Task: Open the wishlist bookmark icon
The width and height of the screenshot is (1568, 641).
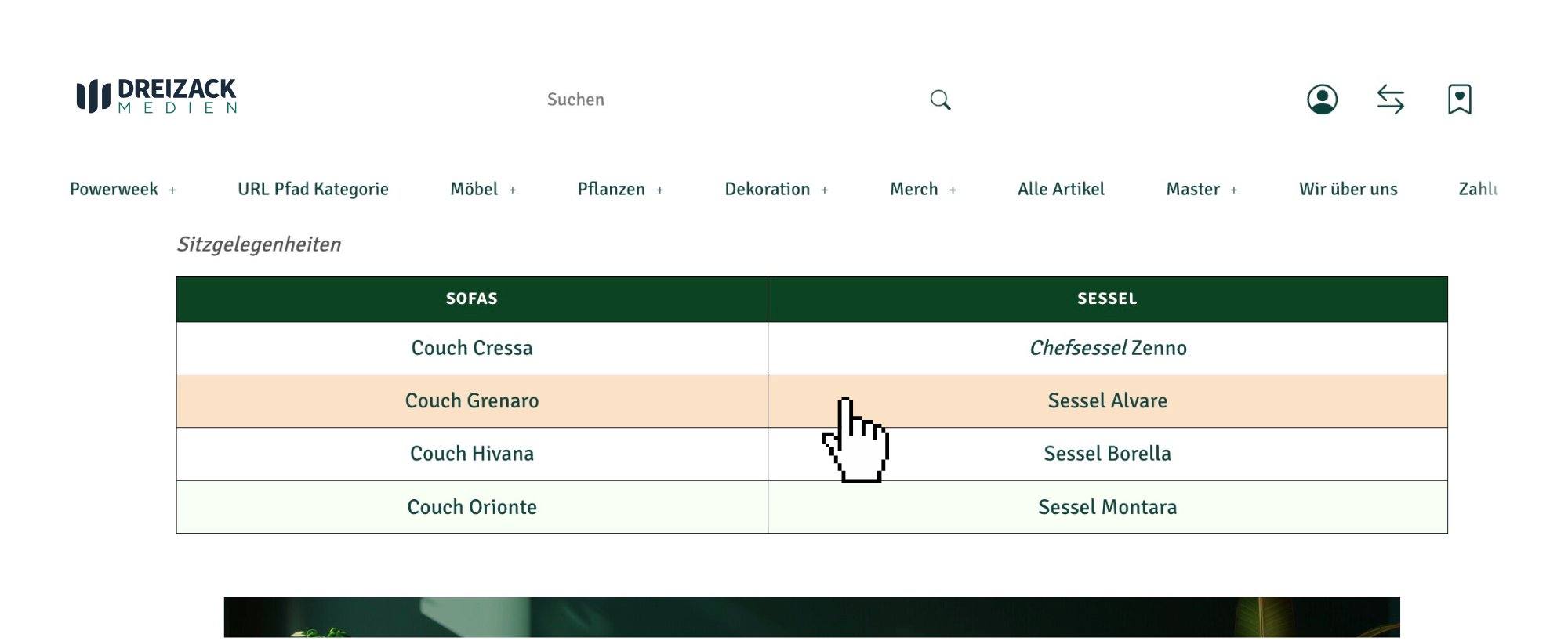Action: tap(1459, 100)
